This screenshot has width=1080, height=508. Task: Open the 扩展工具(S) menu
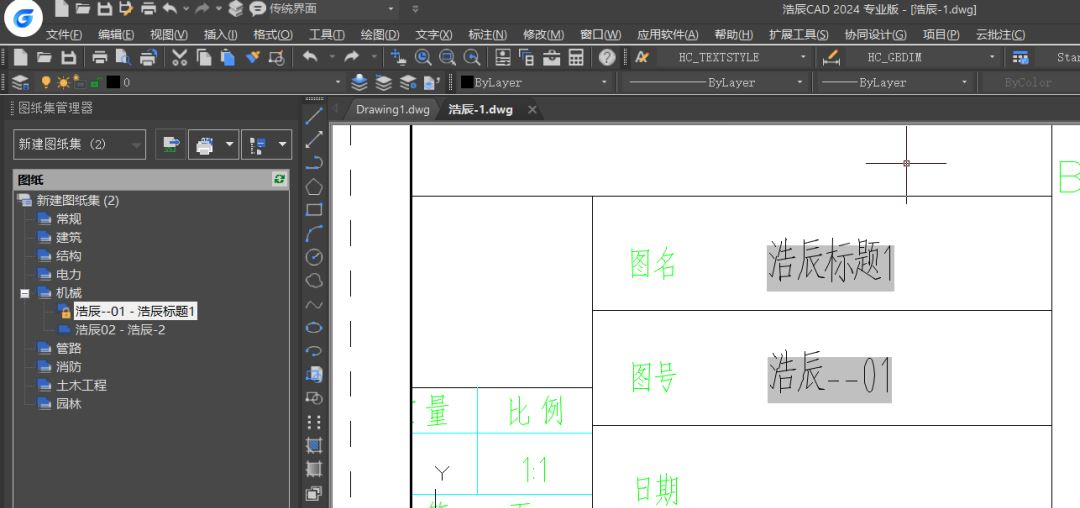(798, 34)
